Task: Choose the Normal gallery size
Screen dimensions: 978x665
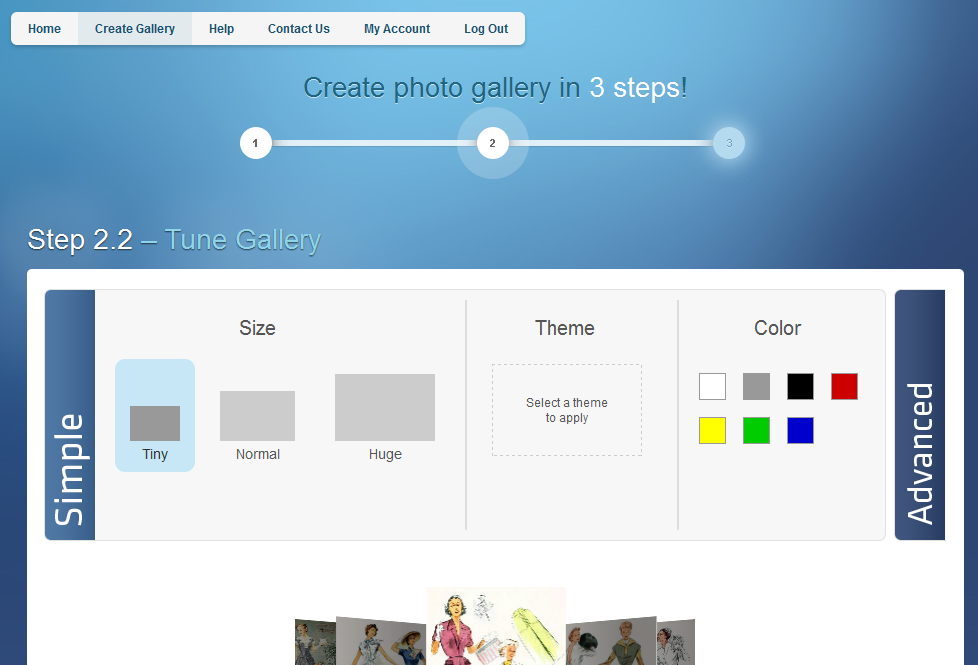Action: coord(258,426)
